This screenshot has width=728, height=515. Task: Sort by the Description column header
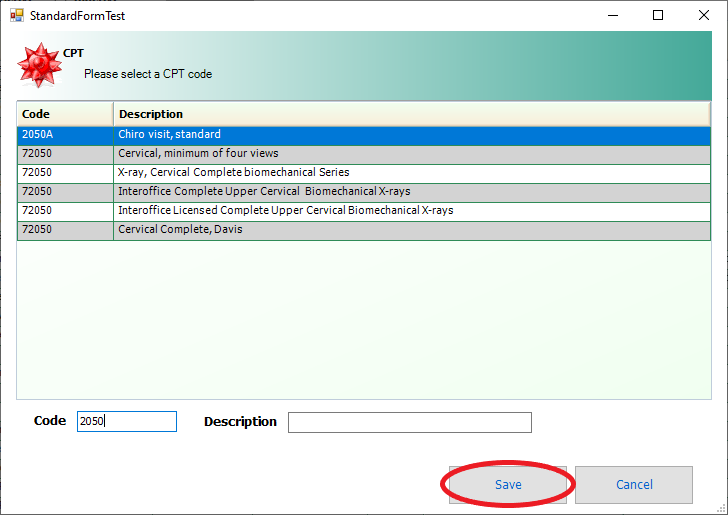coord(411,114)
